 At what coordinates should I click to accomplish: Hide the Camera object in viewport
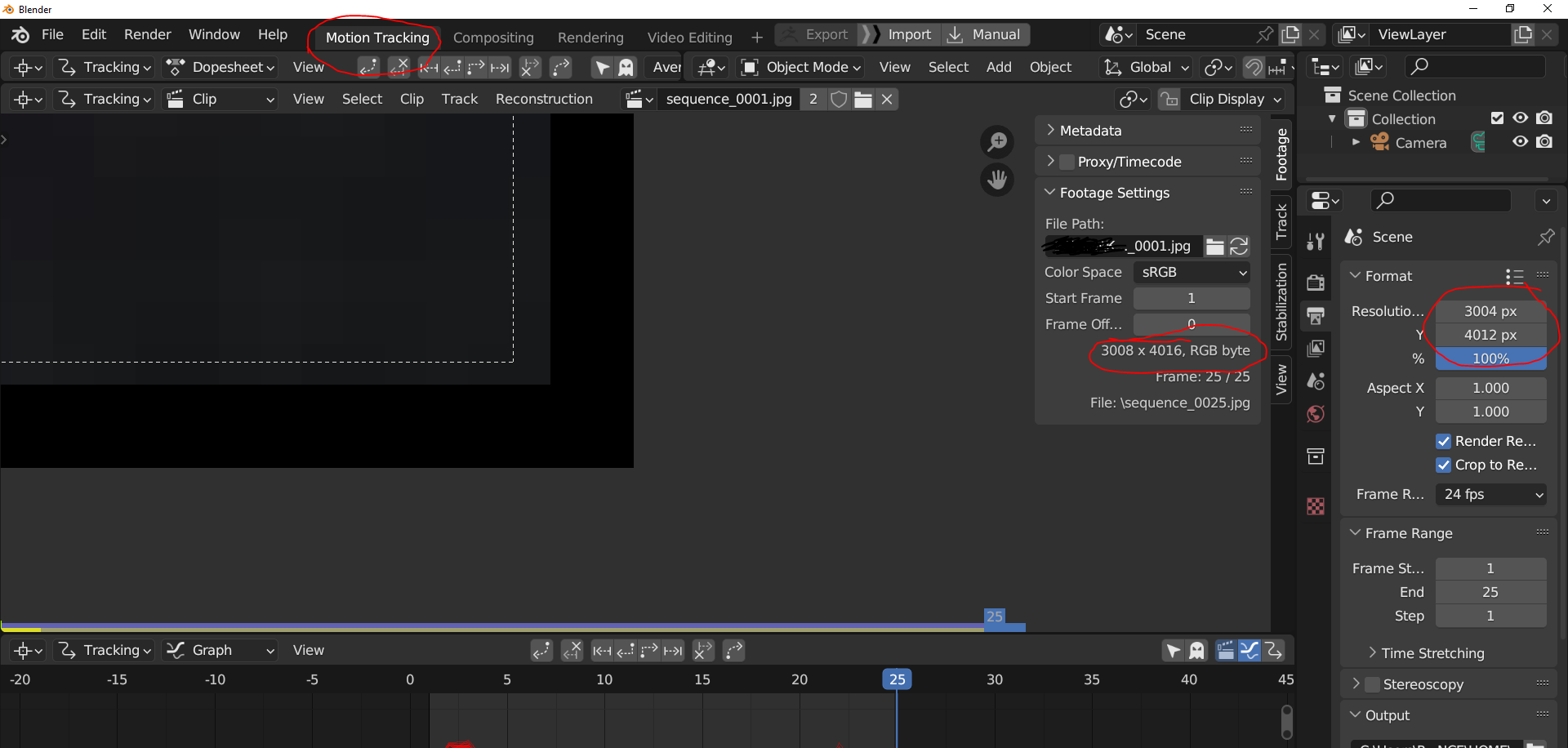point(1520,142)
